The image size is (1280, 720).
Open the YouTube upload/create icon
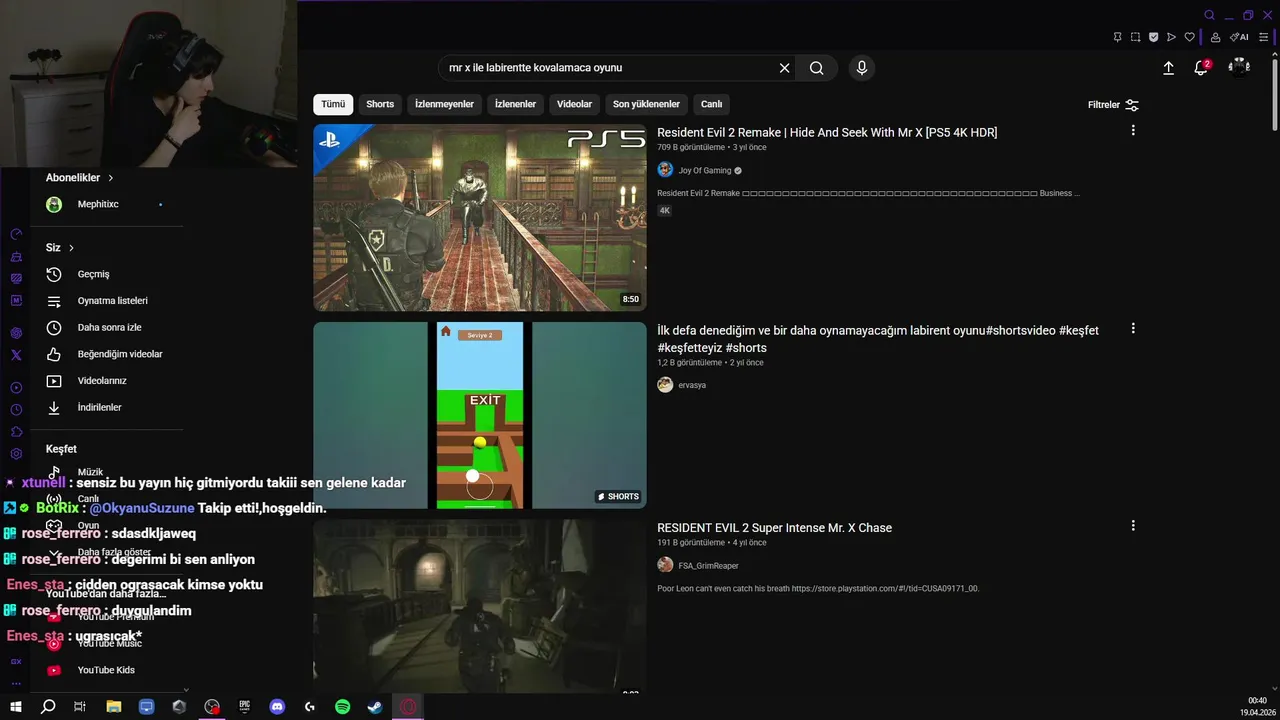pos(1168,68)
